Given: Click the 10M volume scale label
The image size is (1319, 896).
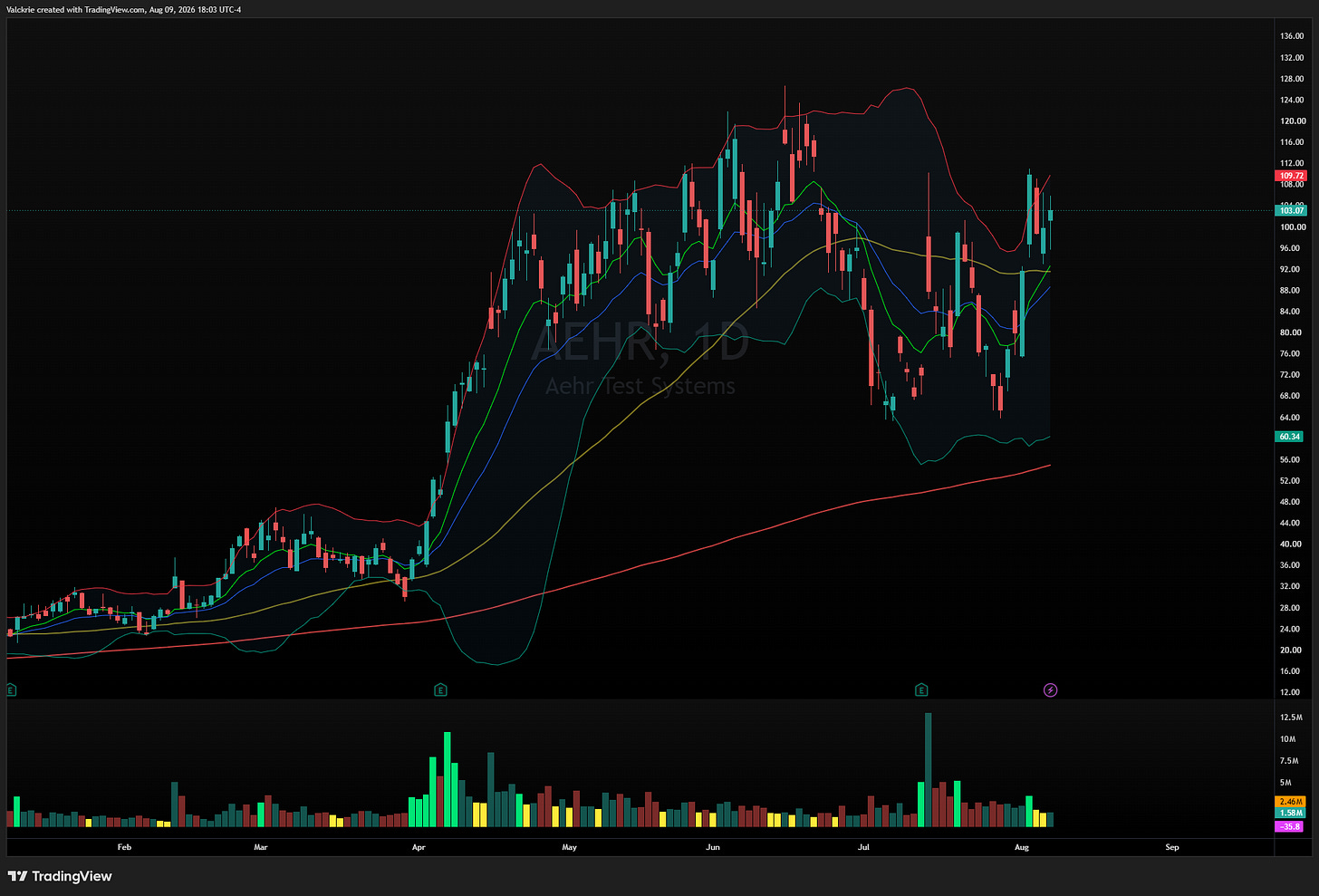Looking at the screenshot, I should pos(1287,739).
